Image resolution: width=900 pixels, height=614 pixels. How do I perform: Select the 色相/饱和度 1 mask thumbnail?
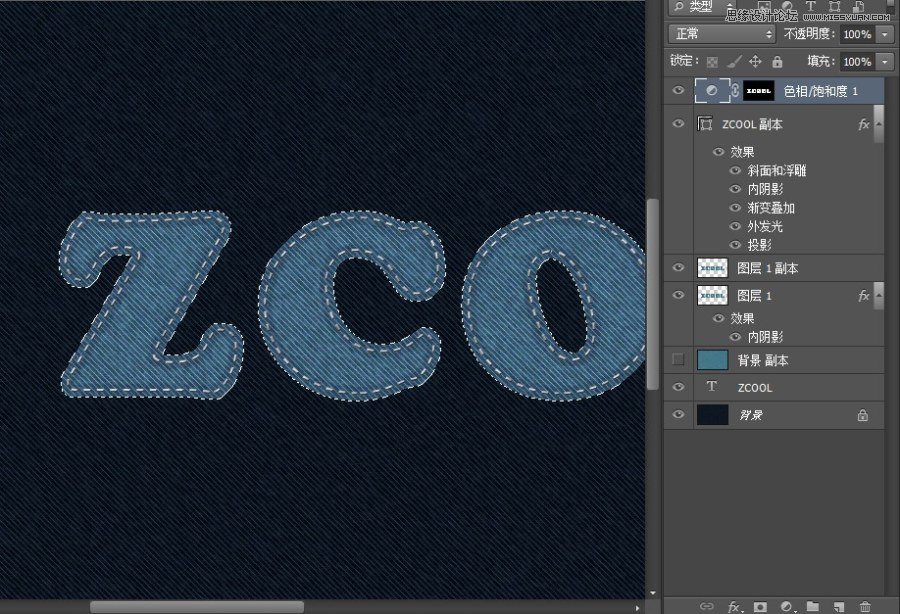coord(758,91)
